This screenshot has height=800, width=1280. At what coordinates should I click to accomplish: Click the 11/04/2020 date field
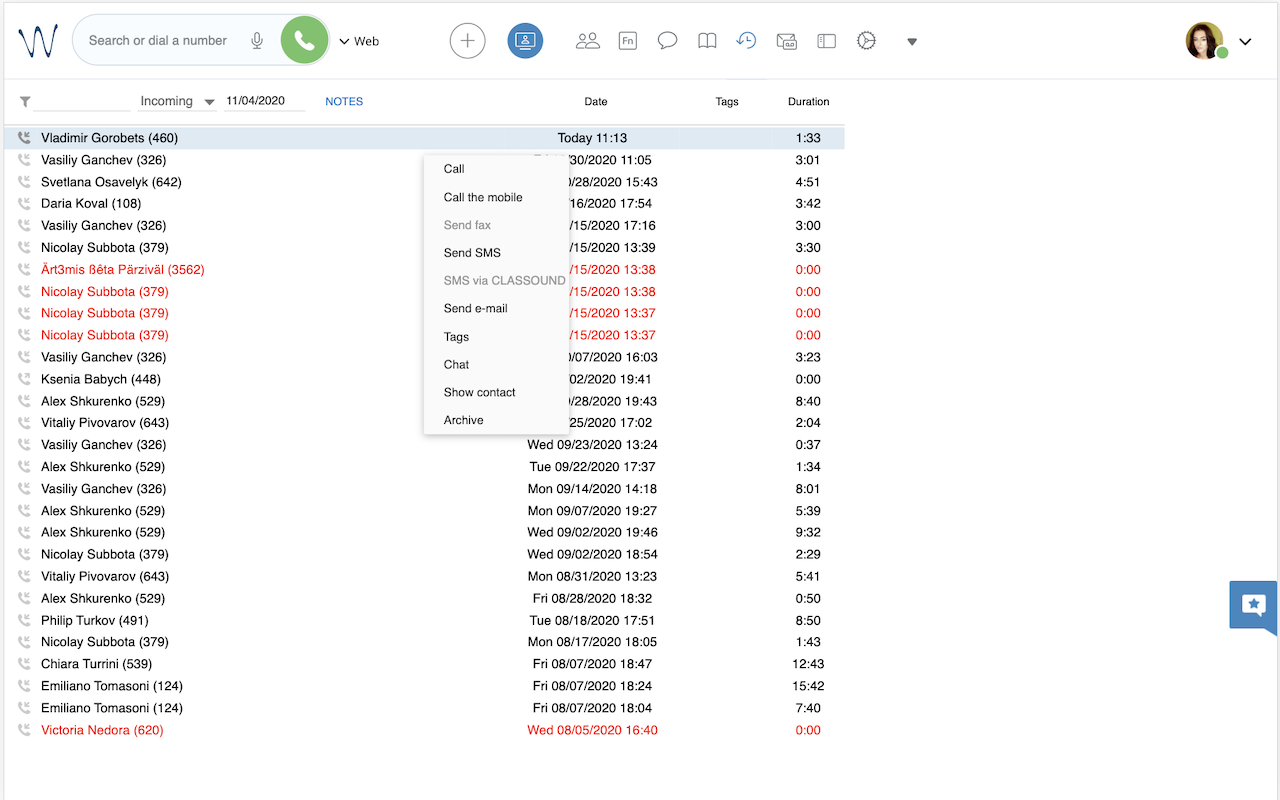pos(264,101)
